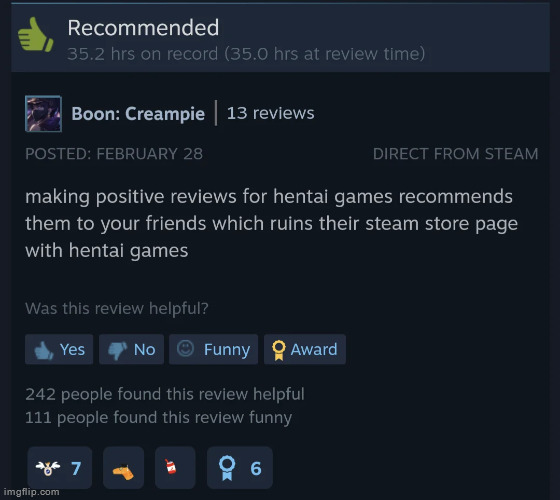
Task: Click the Posted: February 28 date
Action: [114, 154]
